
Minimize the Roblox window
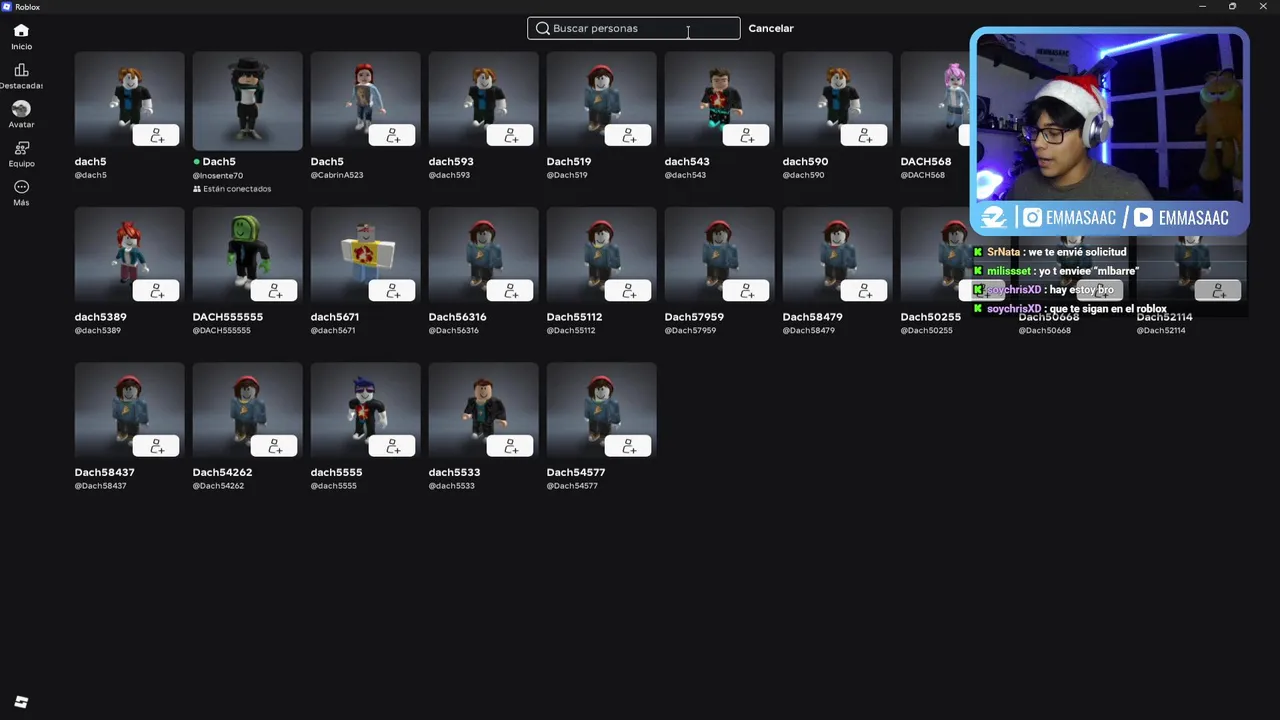pos(1202,7)
